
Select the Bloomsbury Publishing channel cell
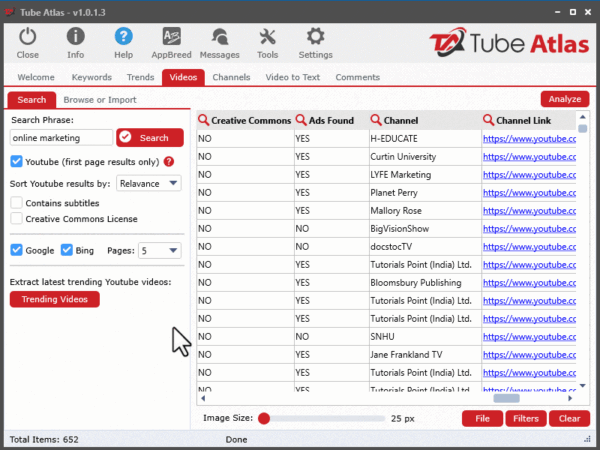(x=425, y=283)
